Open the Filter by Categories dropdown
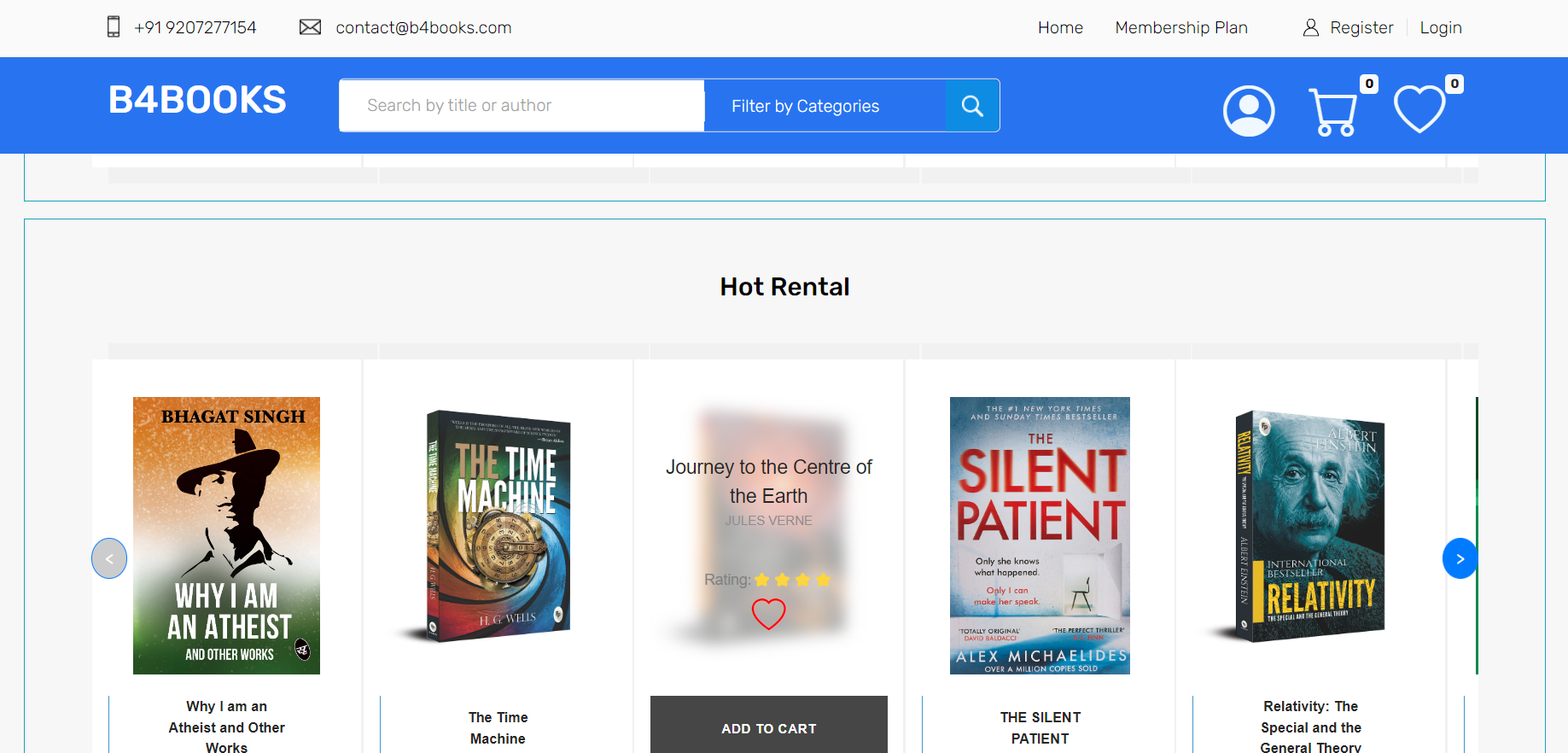Viewport: 1568px width, 753px height. pyautogui.click(x=825, y=106)
